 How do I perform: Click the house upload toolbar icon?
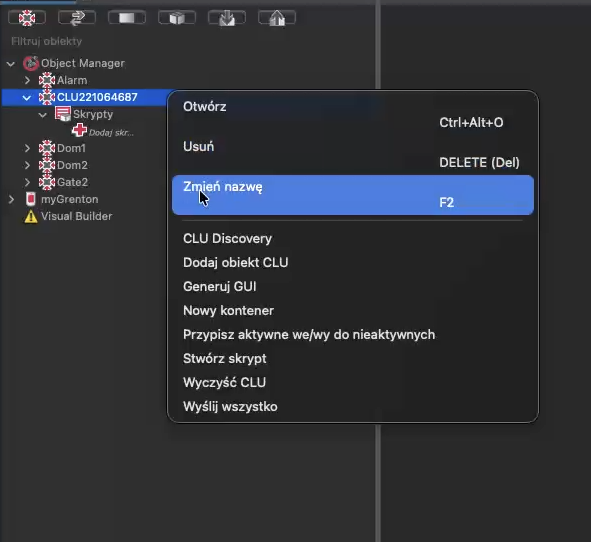277,18
